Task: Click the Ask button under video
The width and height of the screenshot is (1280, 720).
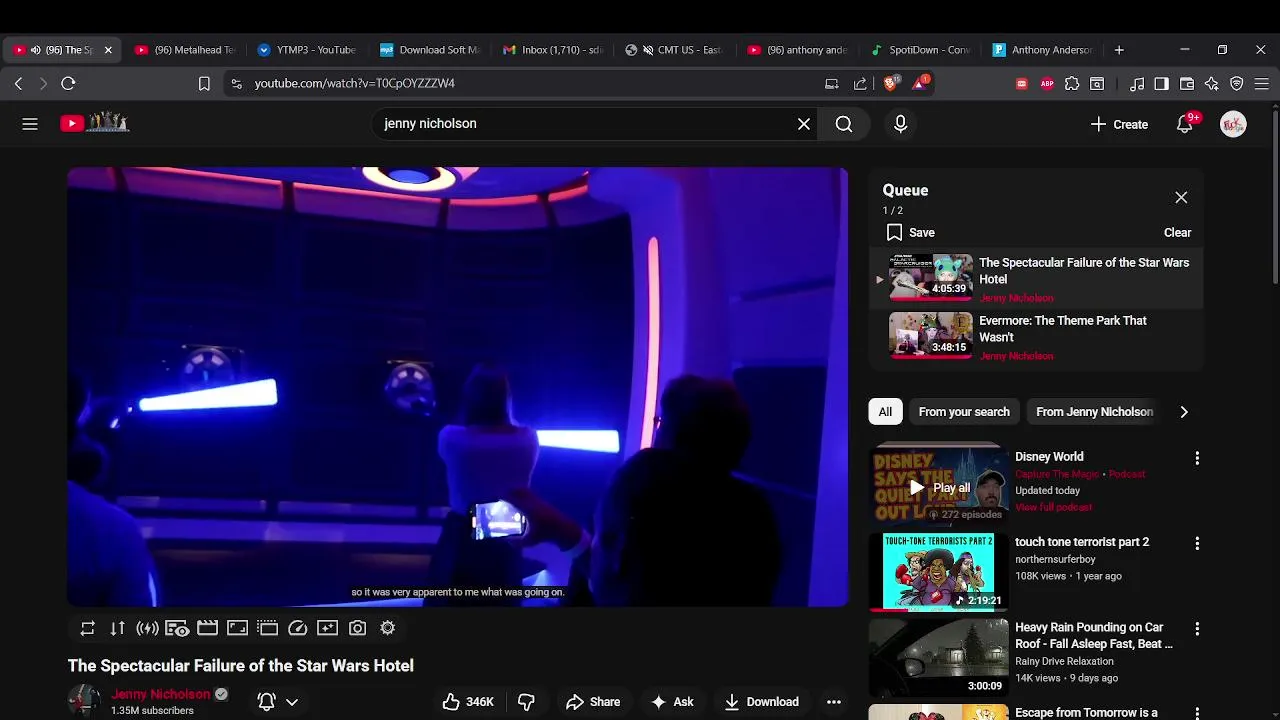Action: pos(672,702)
